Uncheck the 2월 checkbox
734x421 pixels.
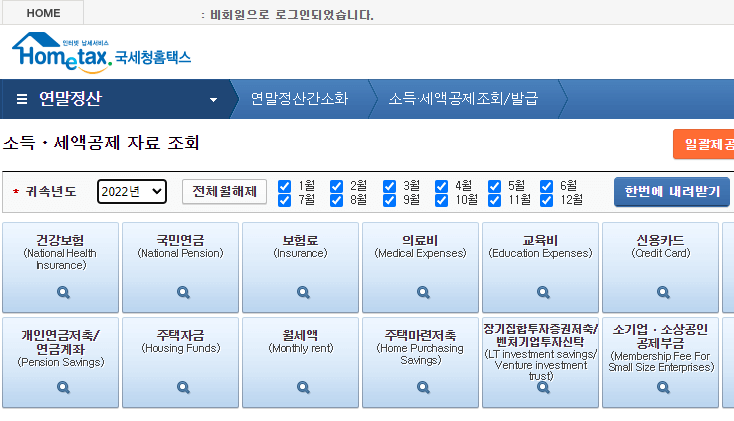(336, 186)
